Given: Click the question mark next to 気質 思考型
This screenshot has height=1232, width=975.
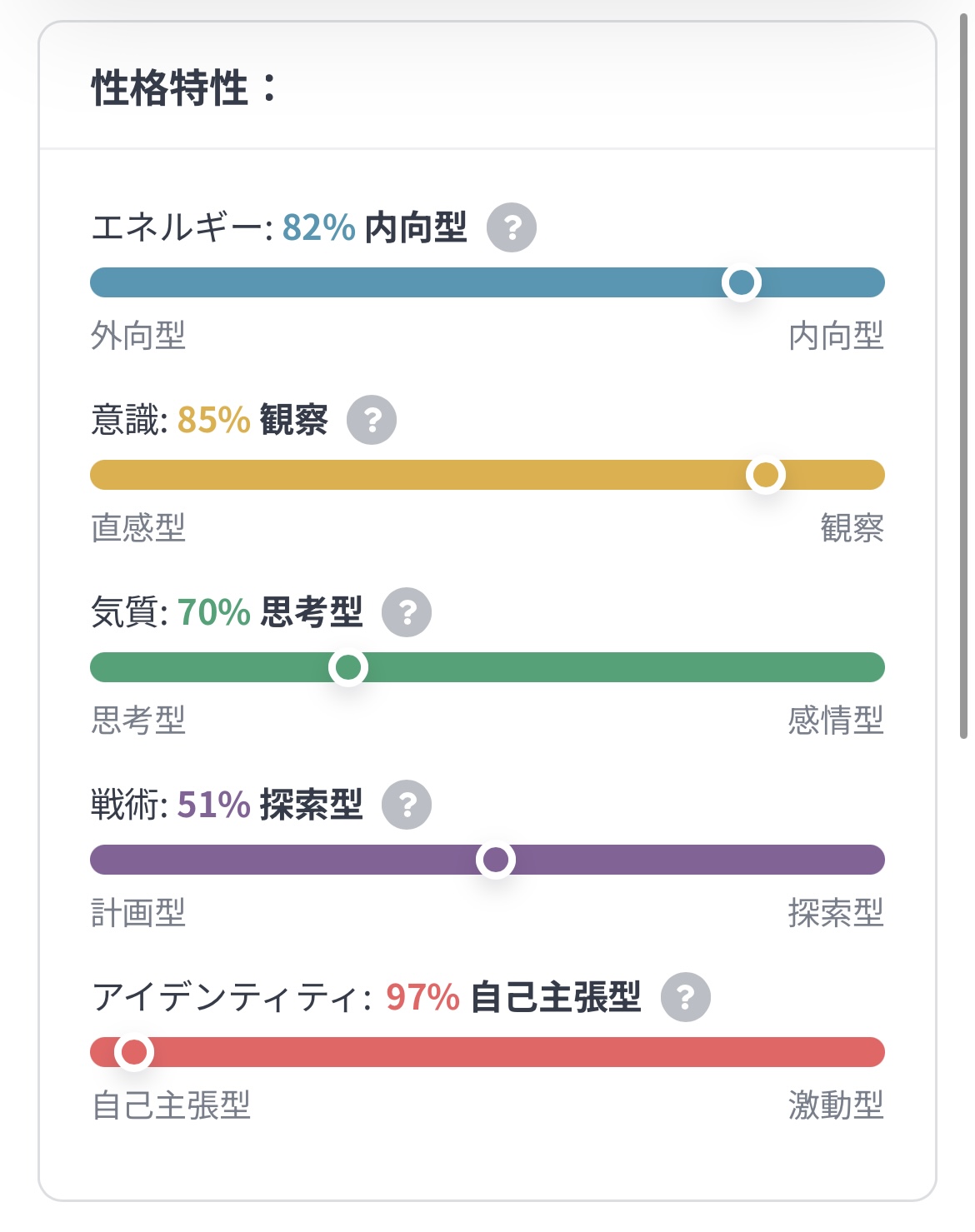Looking at the screenshot, I should click(x=407, y=612).
